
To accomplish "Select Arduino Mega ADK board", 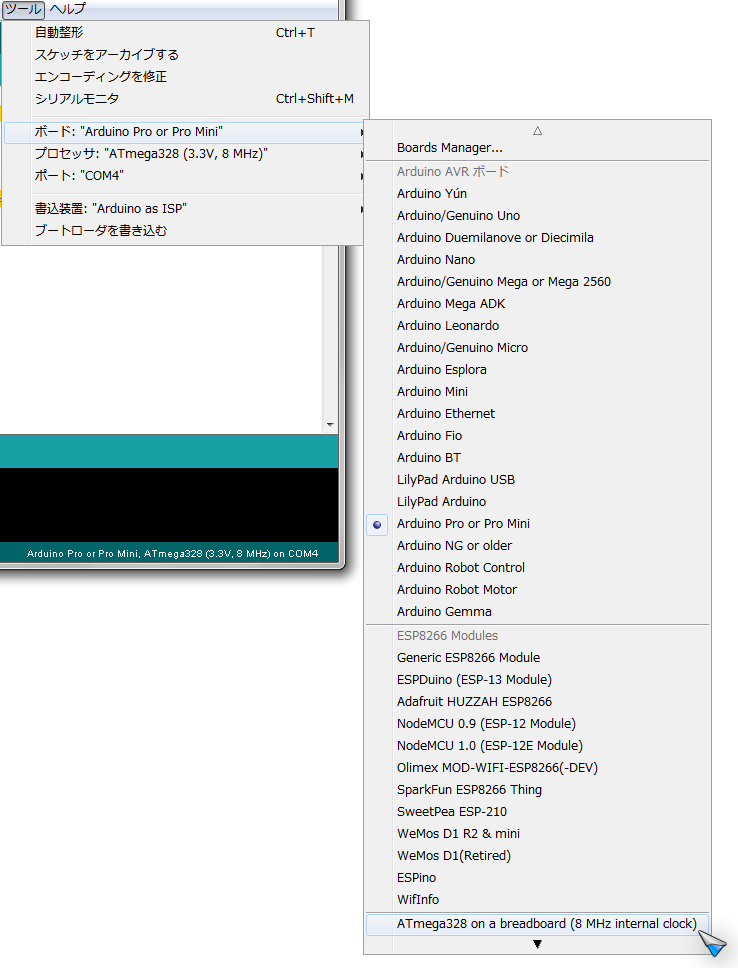I will [x=537, y=304].
